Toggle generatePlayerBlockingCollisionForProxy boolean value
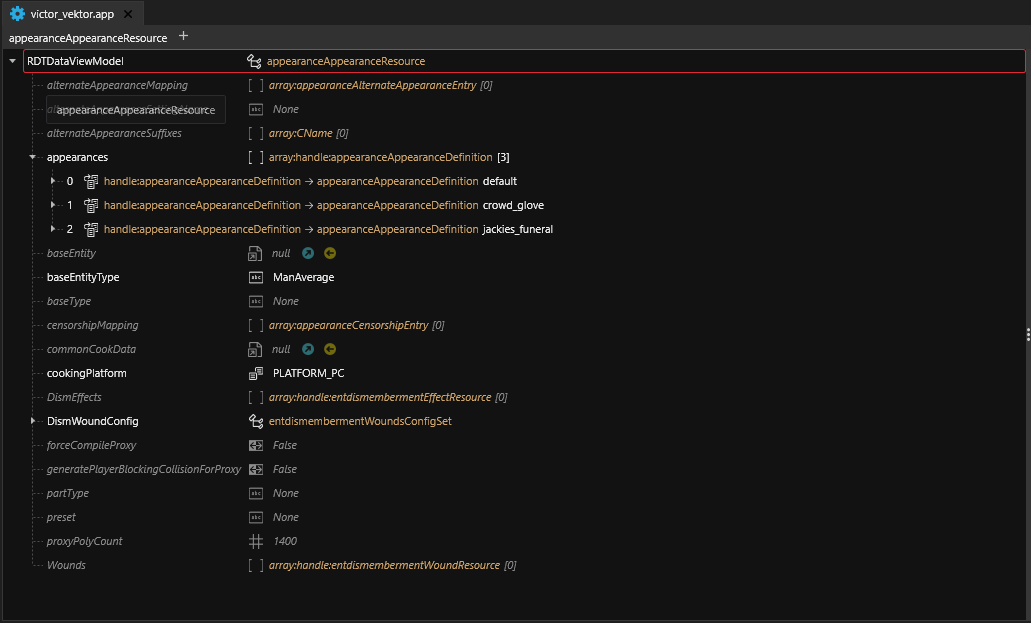Screen dimensions: 1031x623 click(x=285, y=469)
